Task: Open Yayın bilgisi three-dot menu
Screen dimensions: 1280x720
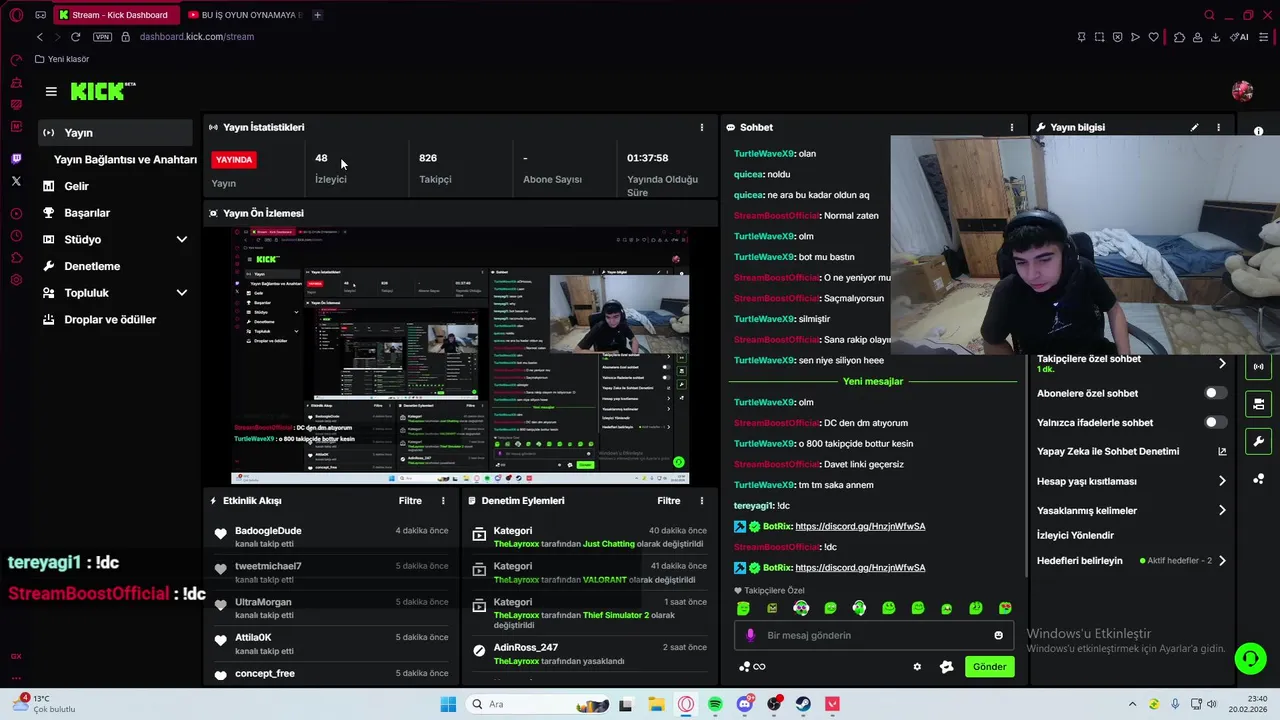Action: tap(1218, 127)
